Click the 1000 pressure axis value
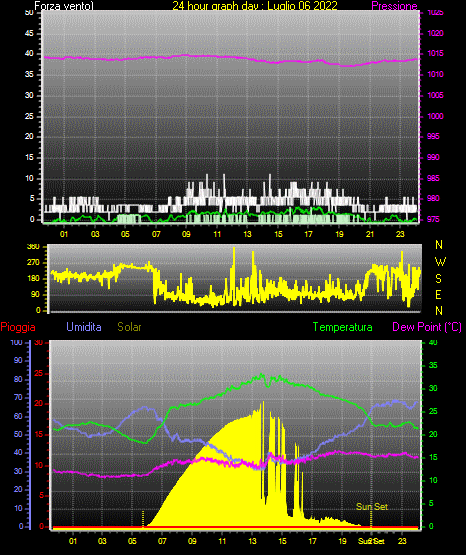The image size is (466, 555). (x=435, y=116)
